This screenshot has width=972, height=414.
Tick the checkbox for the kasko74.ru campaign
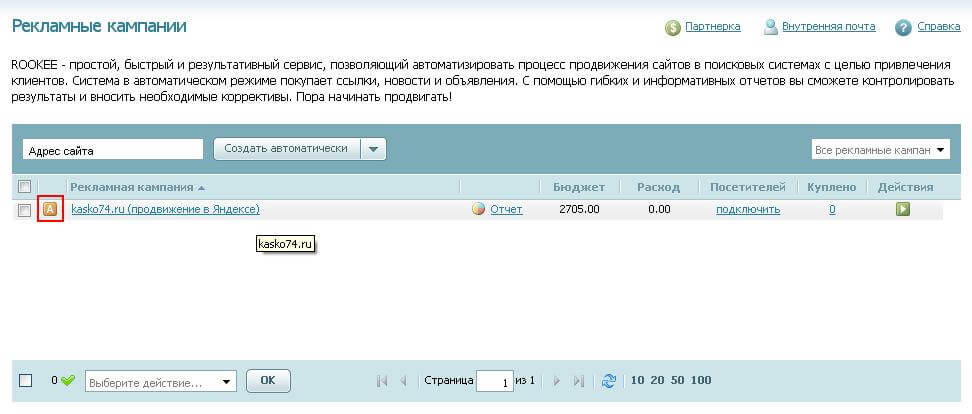point(25,210)
